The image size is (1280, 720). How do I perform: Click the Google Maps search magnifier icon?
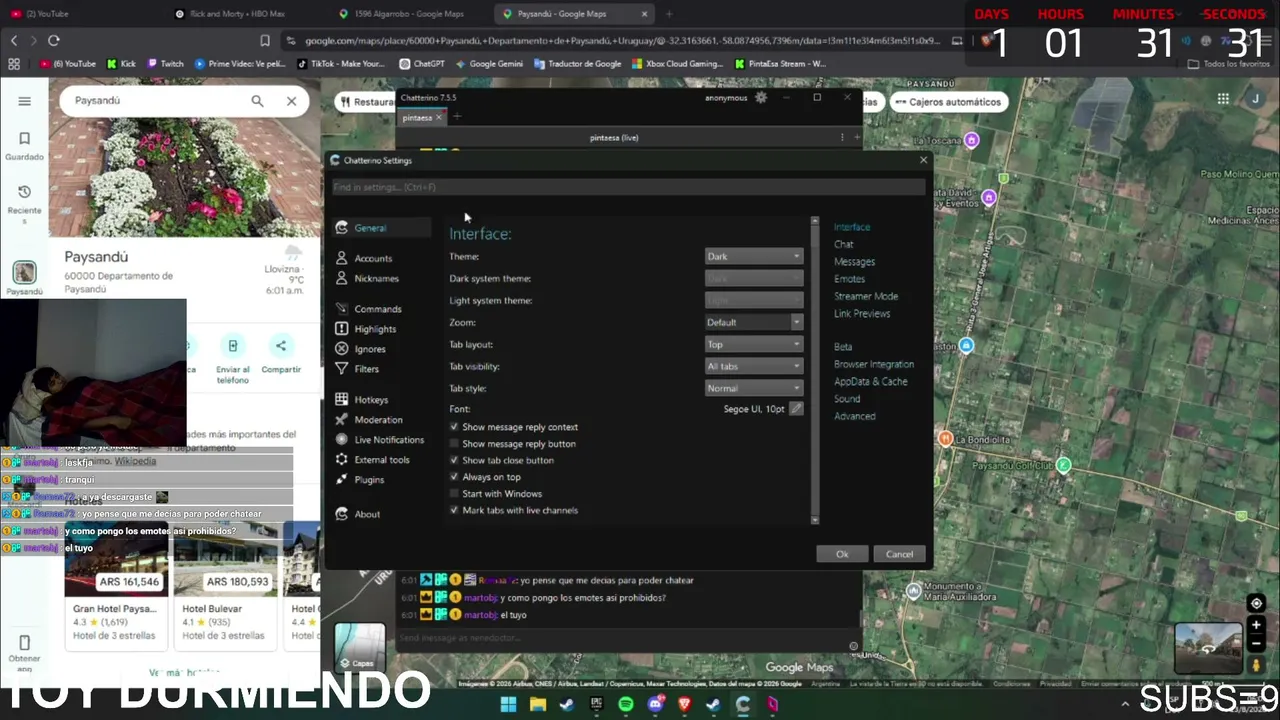[257, 101]
